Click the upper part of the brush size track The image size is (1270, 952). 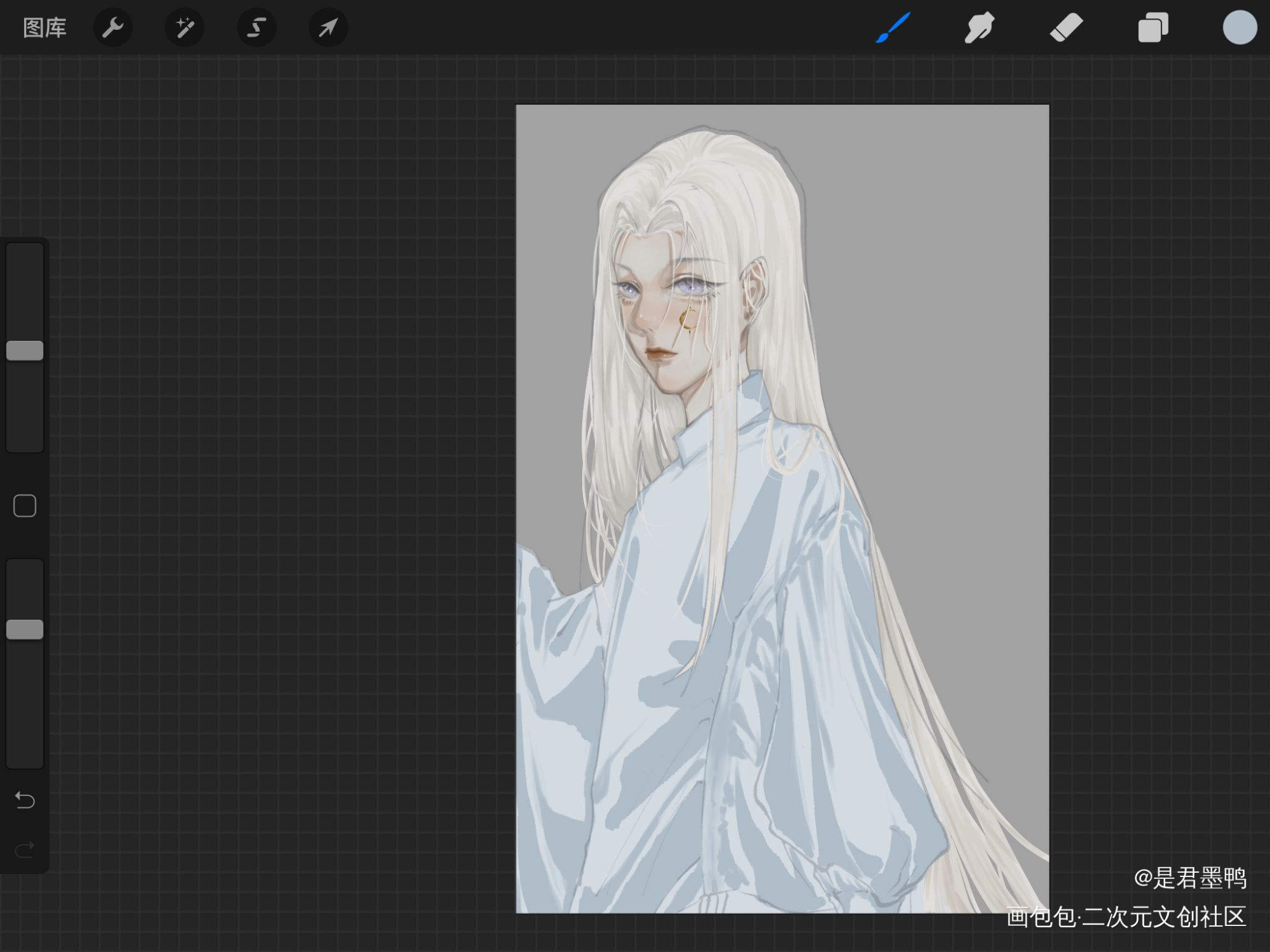click(x=25, y=292)
